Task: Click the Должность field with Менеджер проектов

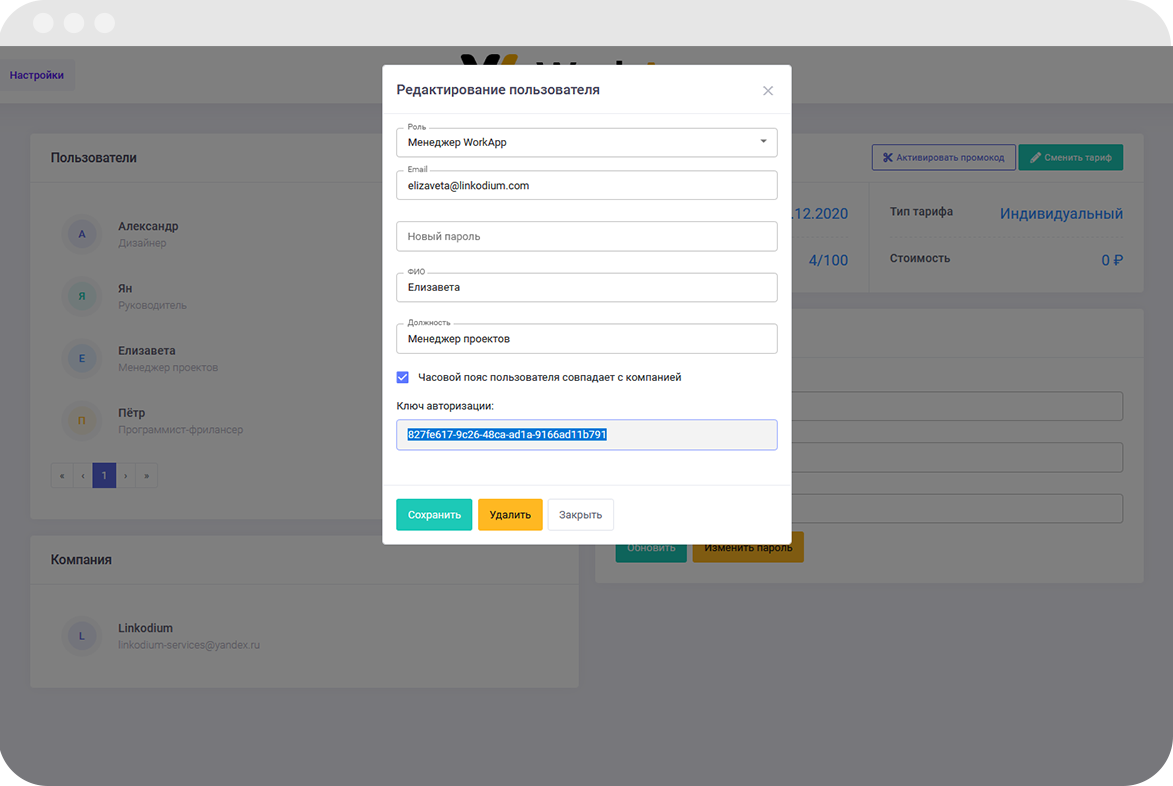Action: [x=586, y=339]
